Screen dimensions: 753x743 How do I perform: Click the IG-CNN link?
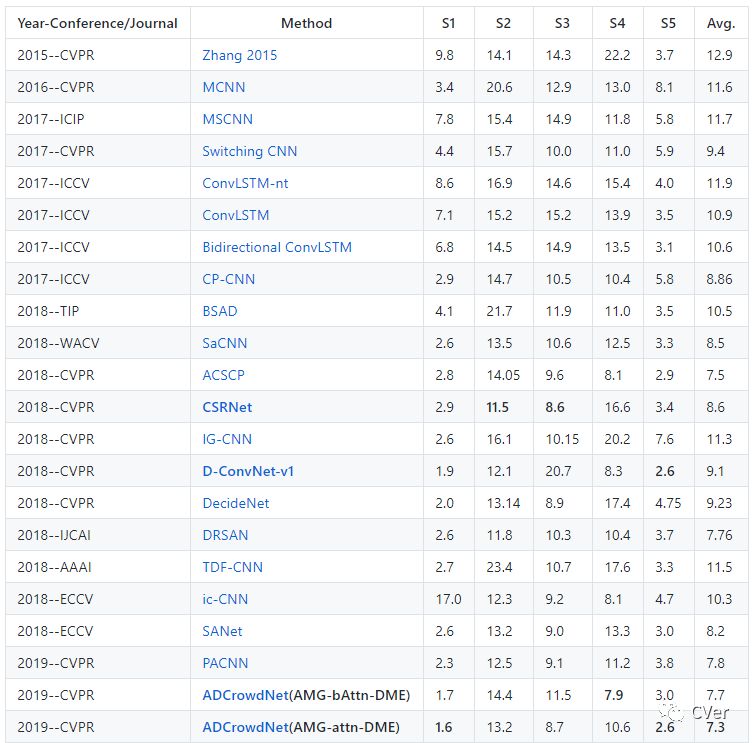tap(227, 439)
